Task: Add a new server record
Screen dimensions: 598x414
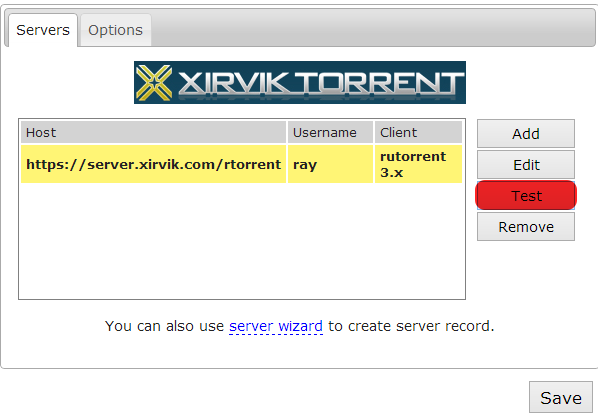Action: (x=526, y=134)
